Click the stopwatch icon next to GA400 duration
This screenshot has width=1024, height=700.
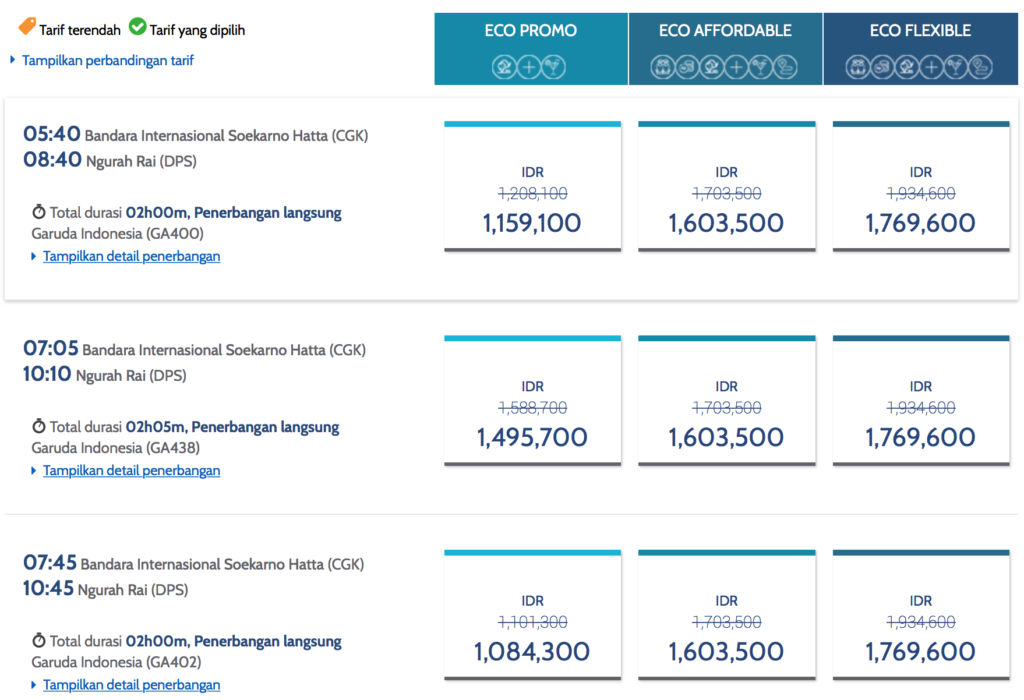[x=37, y=212]
